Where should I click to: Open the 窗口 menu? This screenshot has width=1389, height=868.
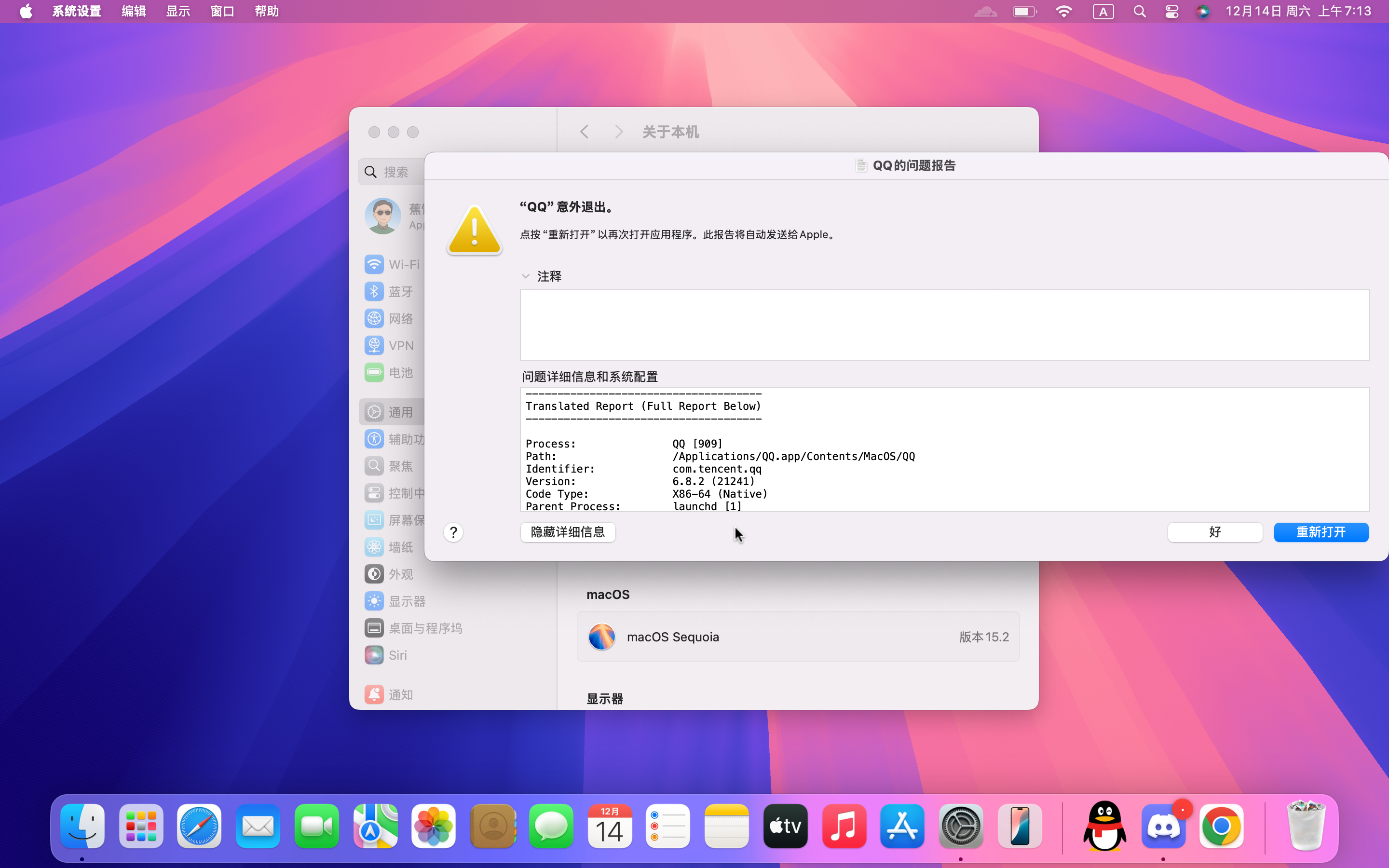tap(222, 12)
